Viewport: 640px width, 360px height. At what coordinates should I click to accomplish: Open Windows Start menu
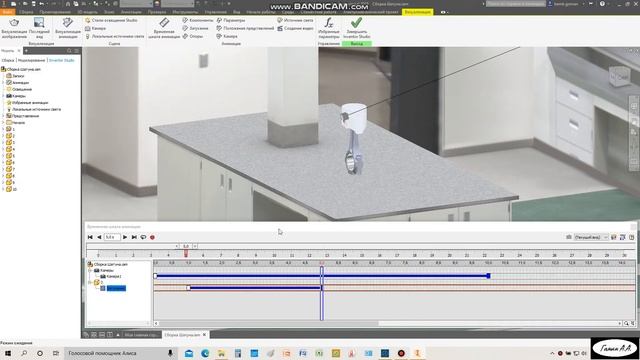(8, 353)
